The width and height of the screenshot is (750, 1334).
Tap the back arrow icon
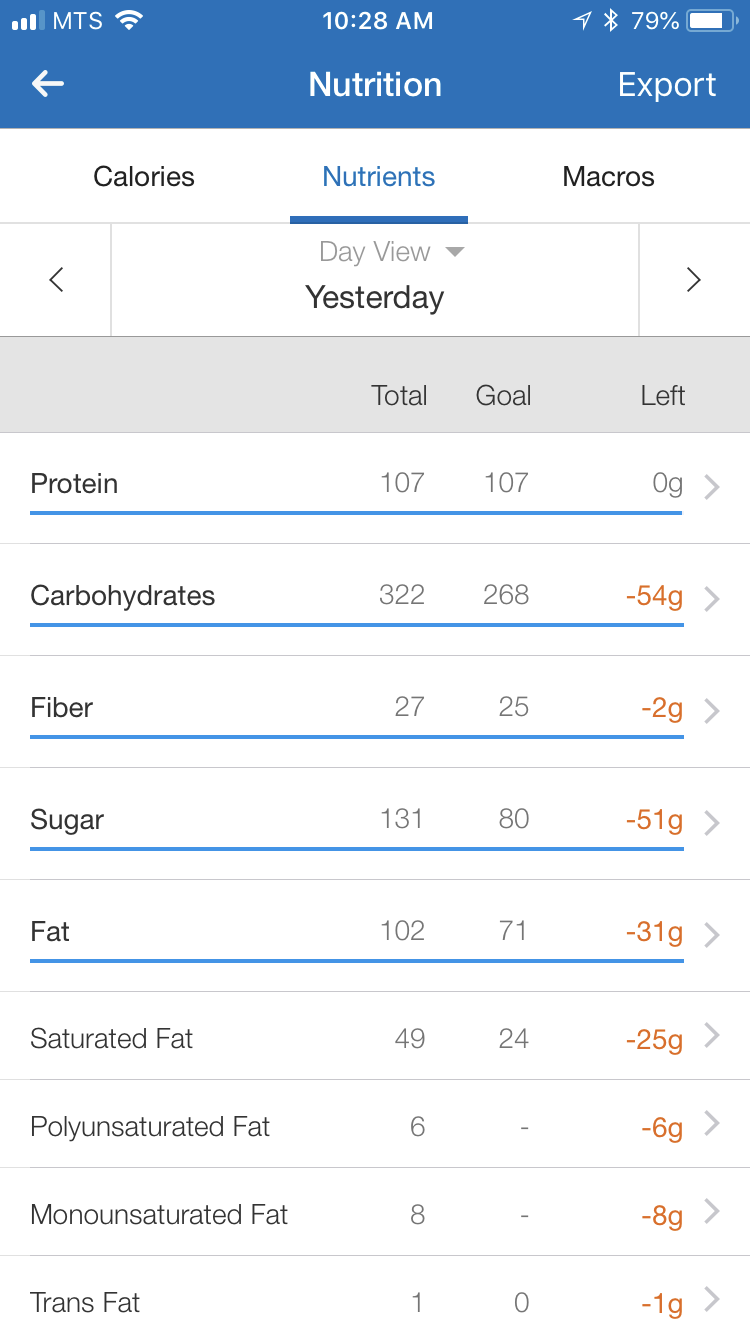coord(48,84)
